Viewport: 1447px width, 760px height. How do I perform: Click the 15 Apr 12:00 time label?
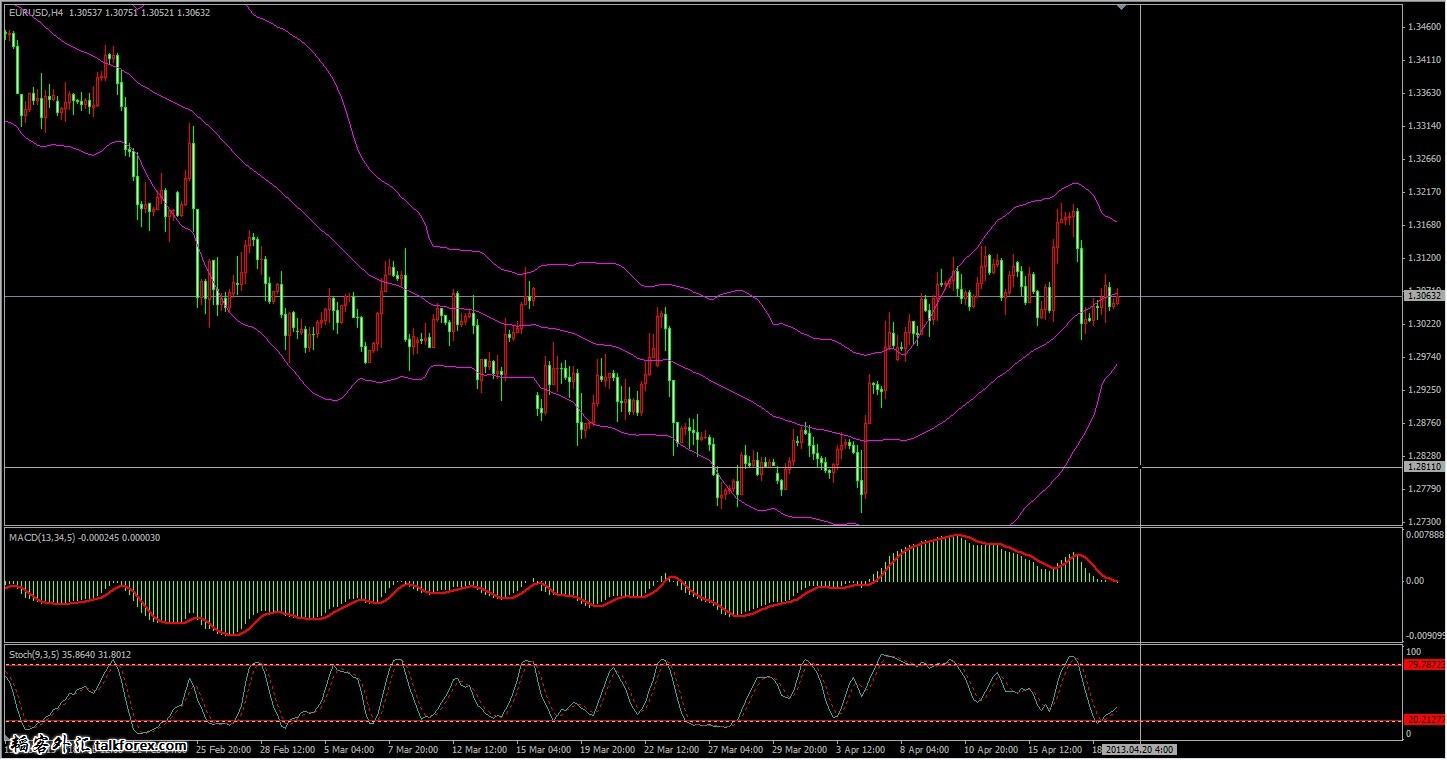point(1056,748)
